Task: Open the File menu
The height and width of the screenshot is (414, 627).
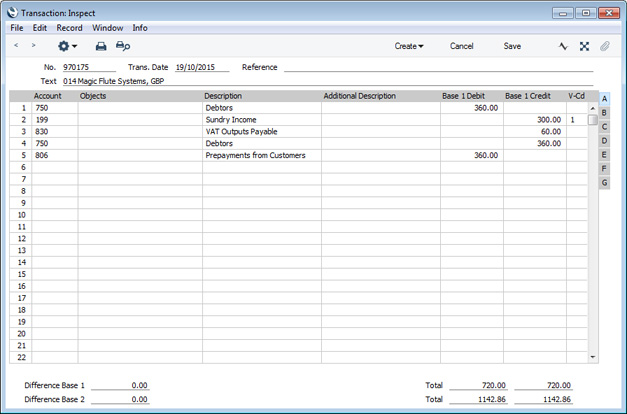Action: (17, 28)
